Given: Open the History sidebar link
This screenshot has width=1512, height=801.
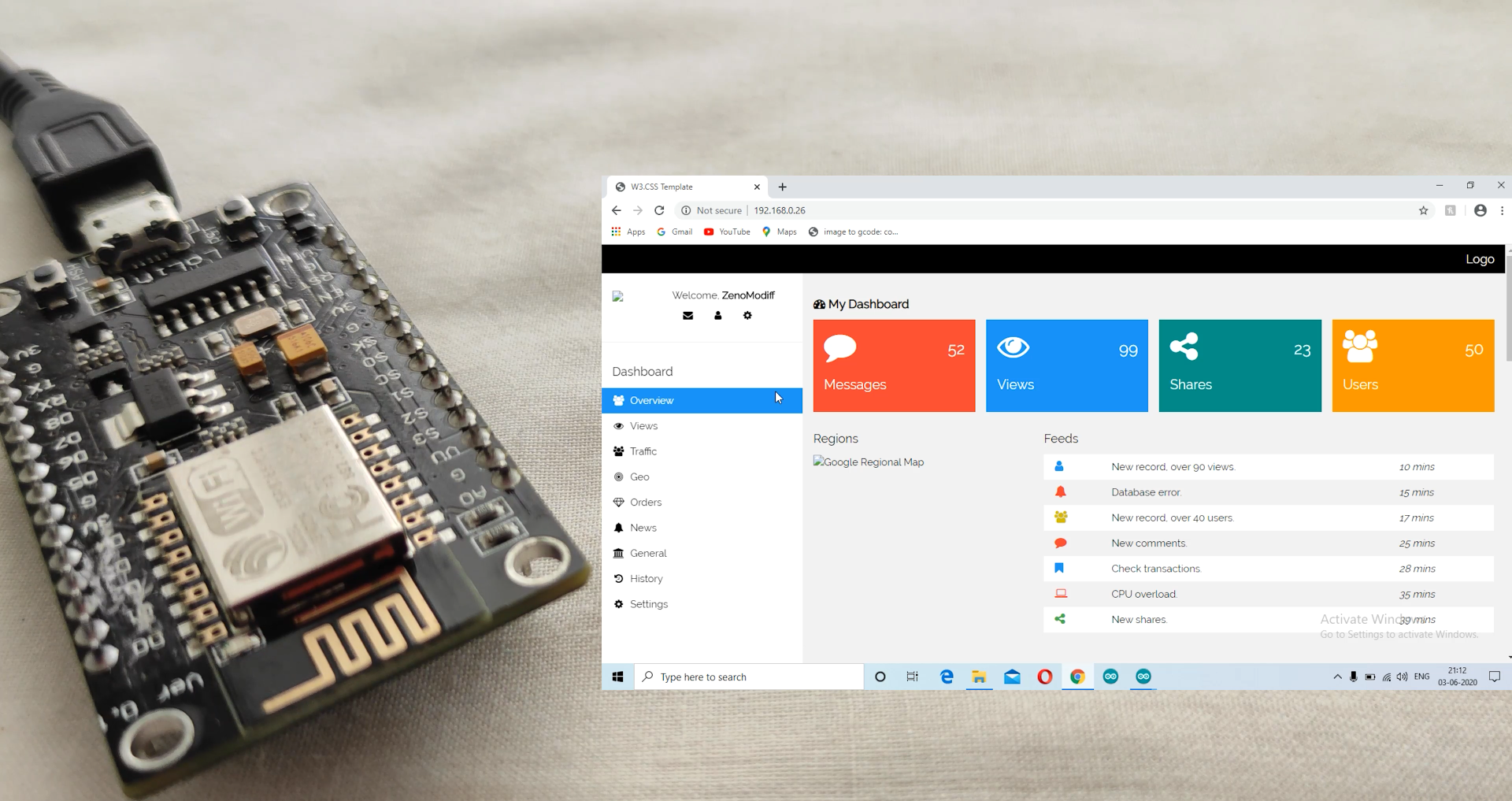Looking at the screenshot, I should [646, 579].
